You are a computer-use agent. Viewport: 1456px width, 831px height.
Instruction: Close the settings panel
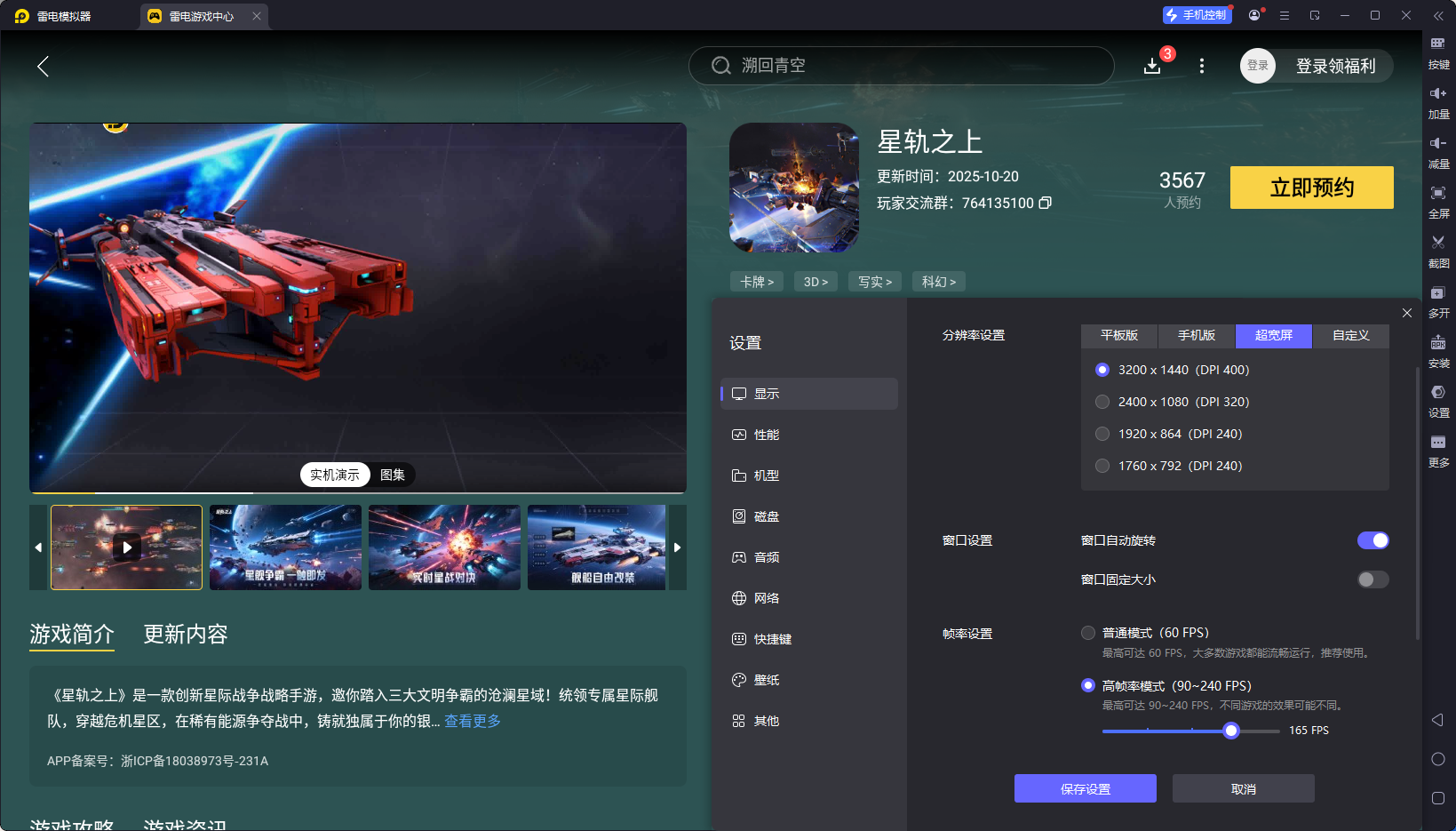pos(1407,313)
